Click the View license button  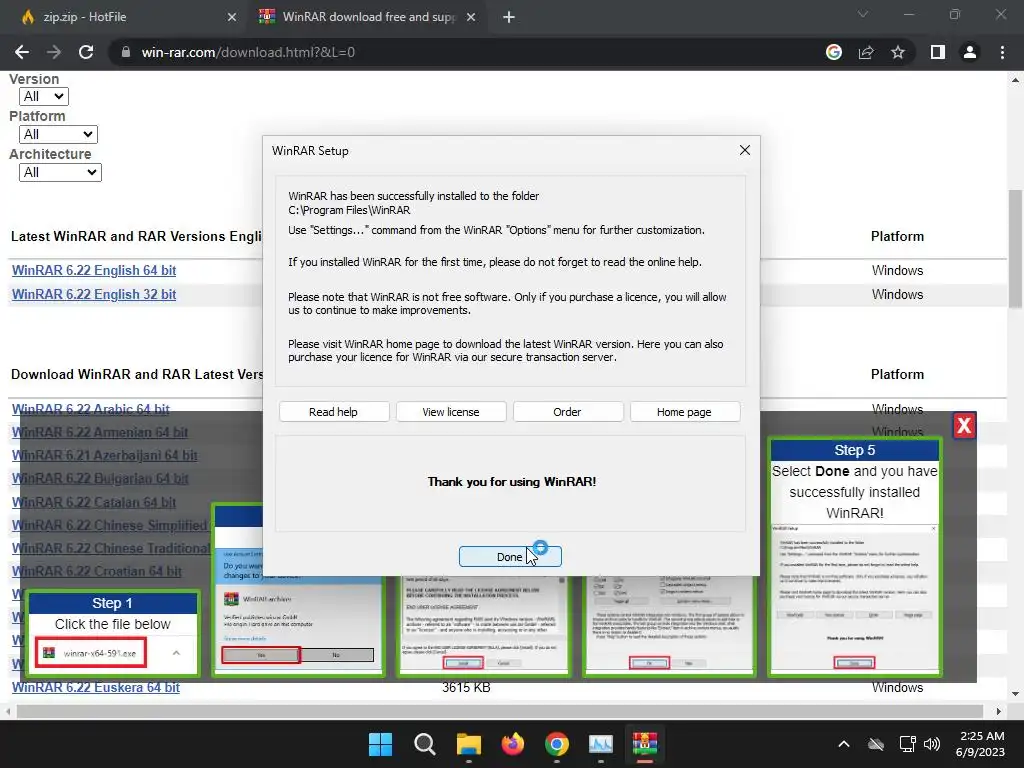click(451, 412)
